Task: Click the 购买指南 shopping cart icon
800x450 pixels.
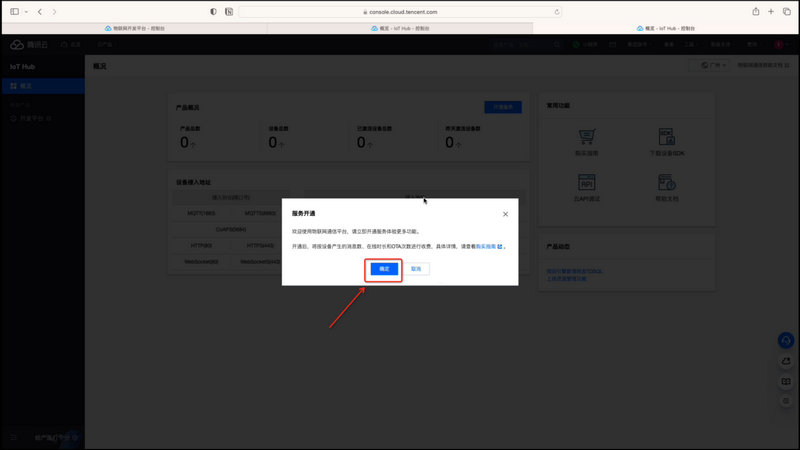Action: click(587, 136)
